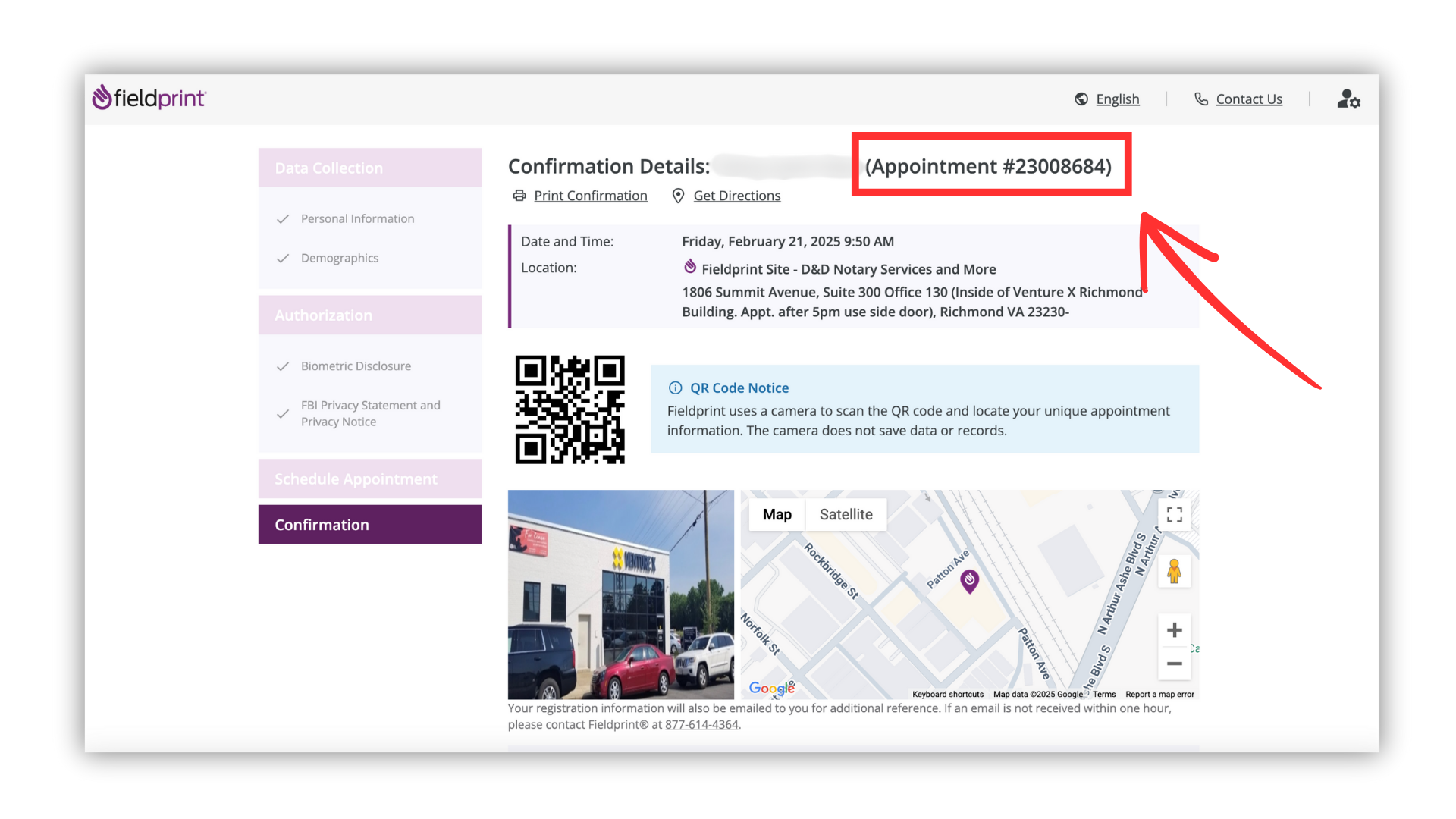Click Print Confirmation link
Image resolution: width=1456 pixels, height=819 pixels.
click(x=590, y=196)
